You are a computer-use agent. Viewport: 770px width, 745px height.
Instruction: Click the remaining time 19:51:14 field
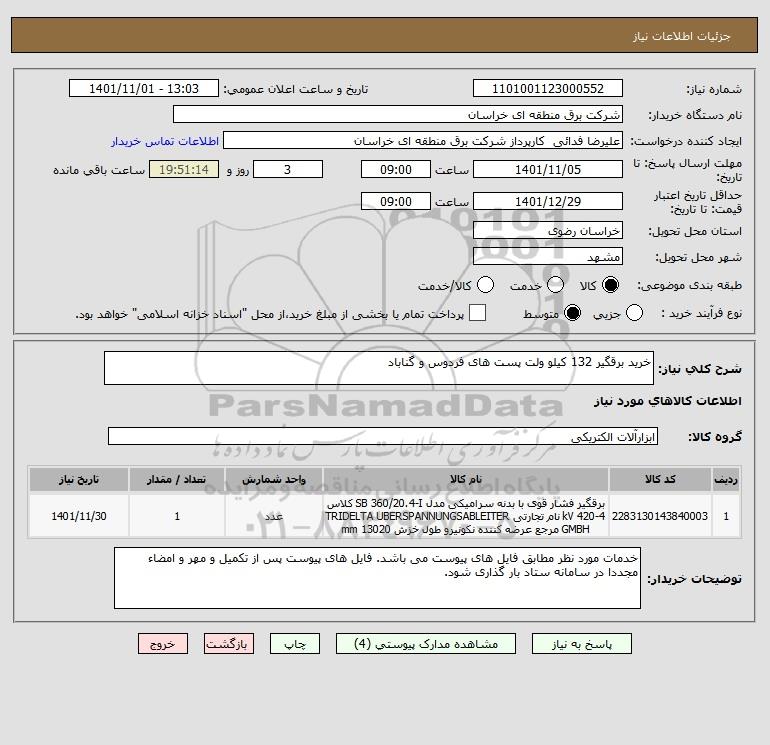[184, 169]
